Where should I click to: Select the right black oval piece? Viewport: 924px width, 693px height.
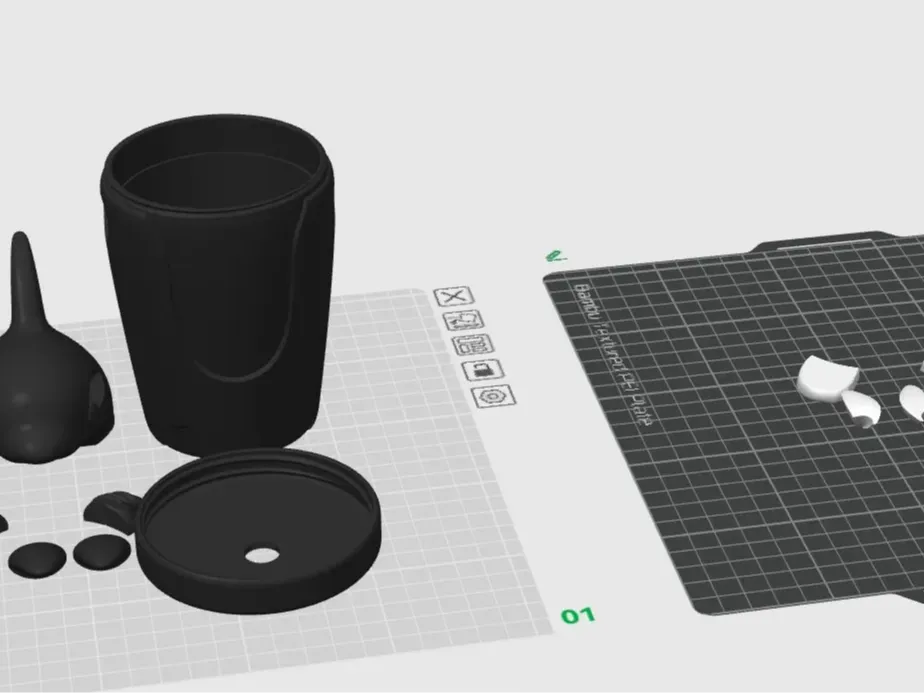[x=100, y=549]
